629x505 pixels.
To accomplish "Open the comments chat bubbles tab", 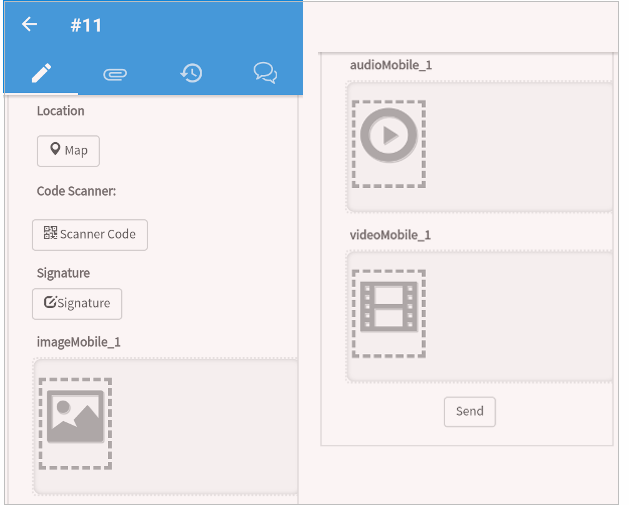I will tap(265, 73).
